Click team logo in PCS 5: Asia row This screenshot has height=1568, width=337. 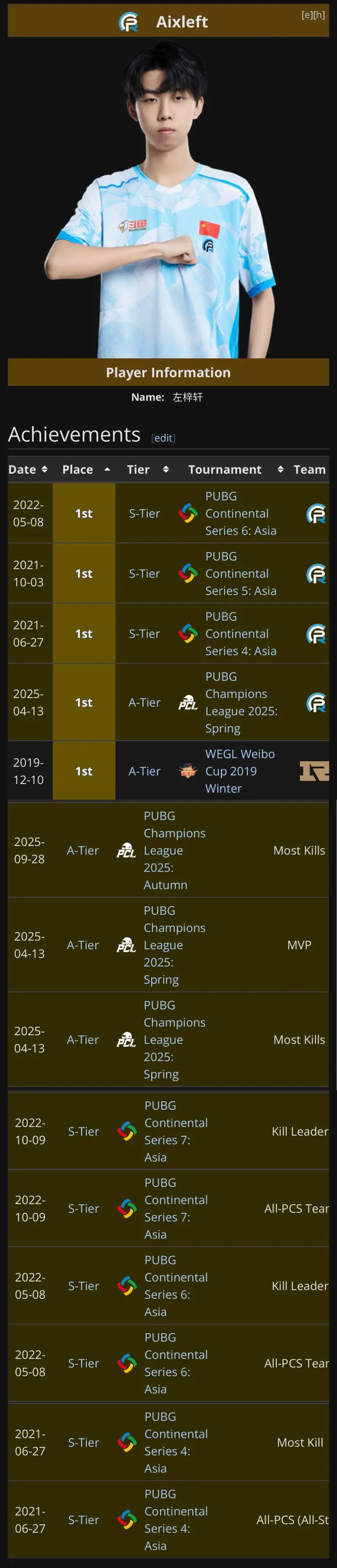tap(316, 573)
